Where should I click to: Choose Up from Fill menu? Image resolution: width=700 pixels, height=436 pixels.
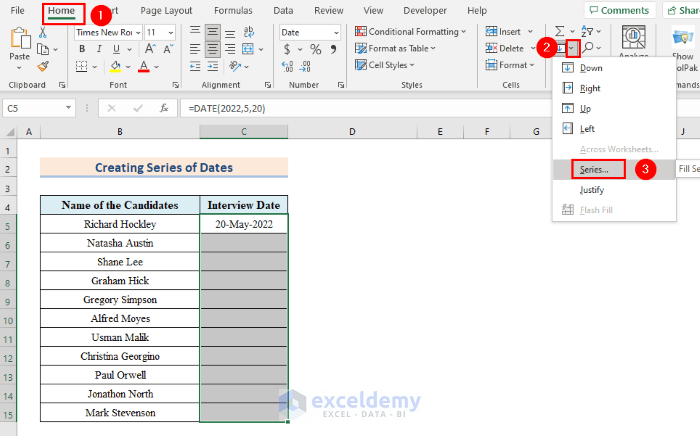[x=614, y=108]
